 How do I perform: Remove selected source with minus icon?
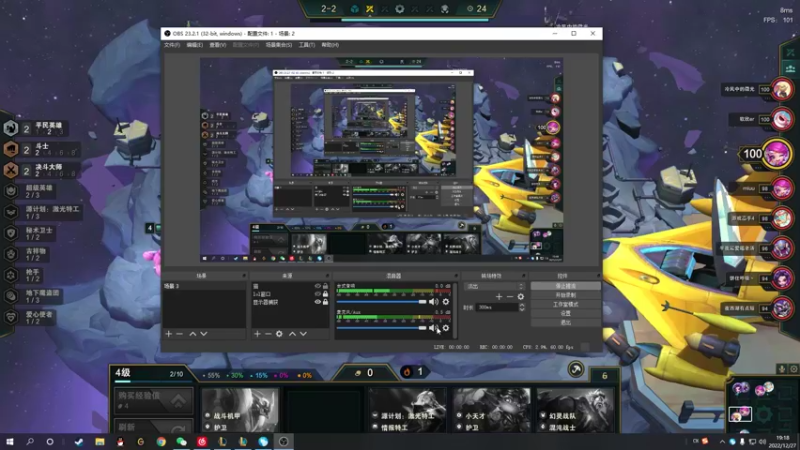[268, 334]
